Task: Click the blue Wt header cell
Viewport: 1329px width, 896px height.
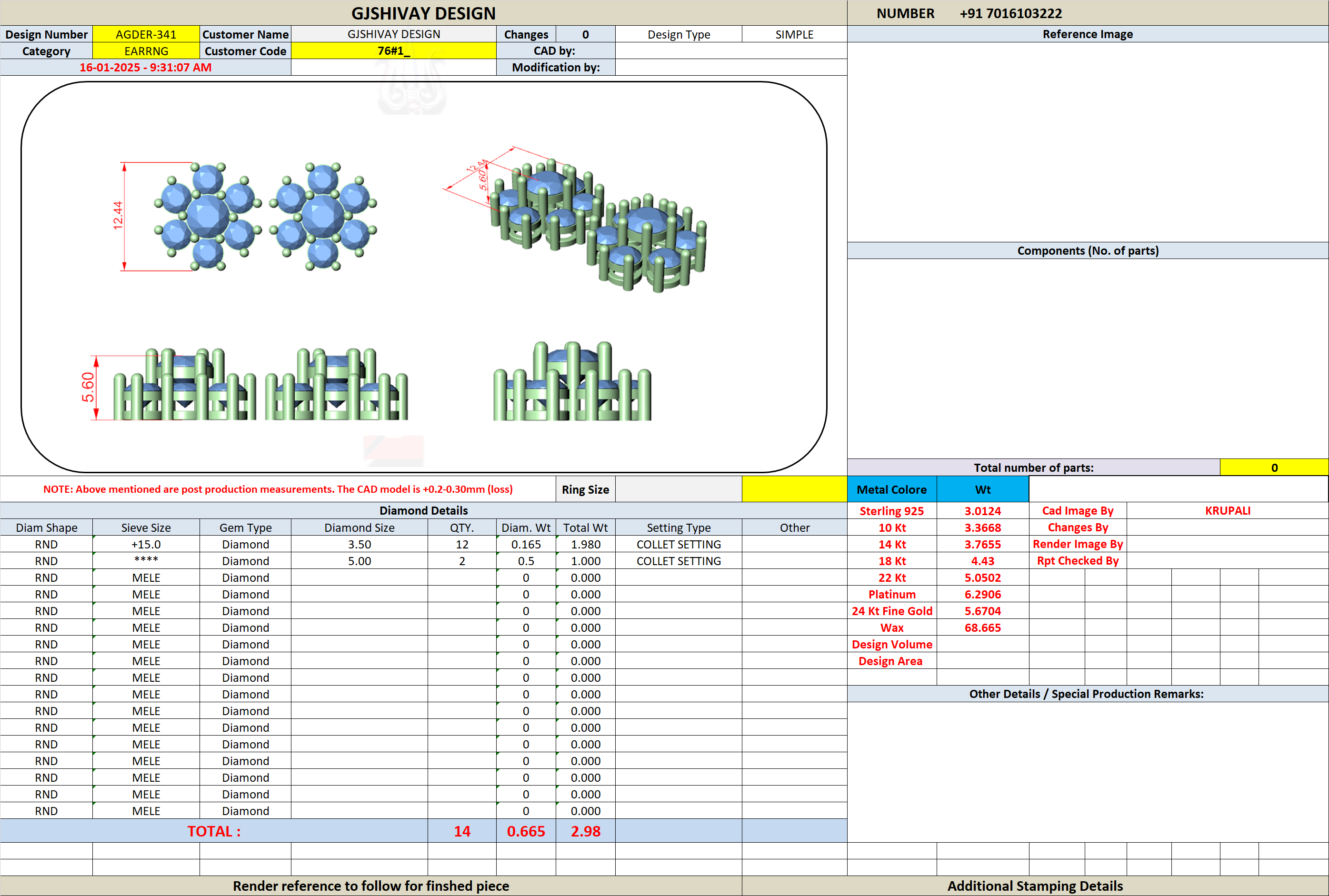Action: [x=983, y=489]
